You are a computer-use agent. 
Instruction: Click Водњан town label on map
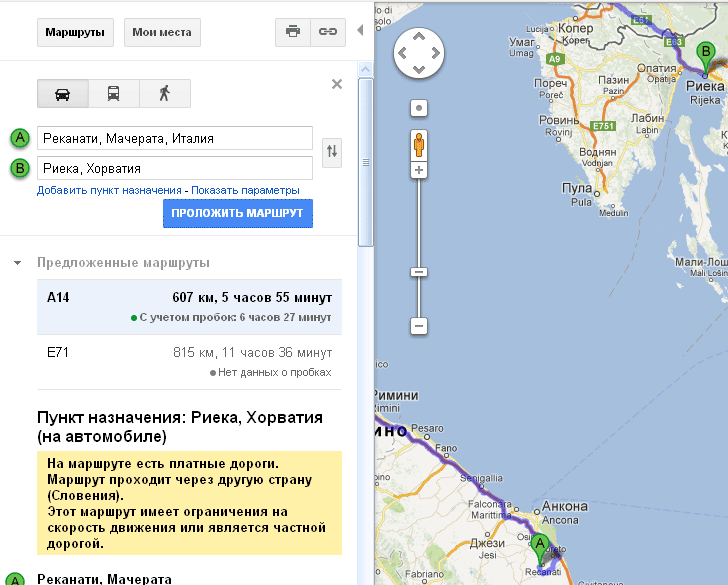pyautogui.click(x=598, y=152)
